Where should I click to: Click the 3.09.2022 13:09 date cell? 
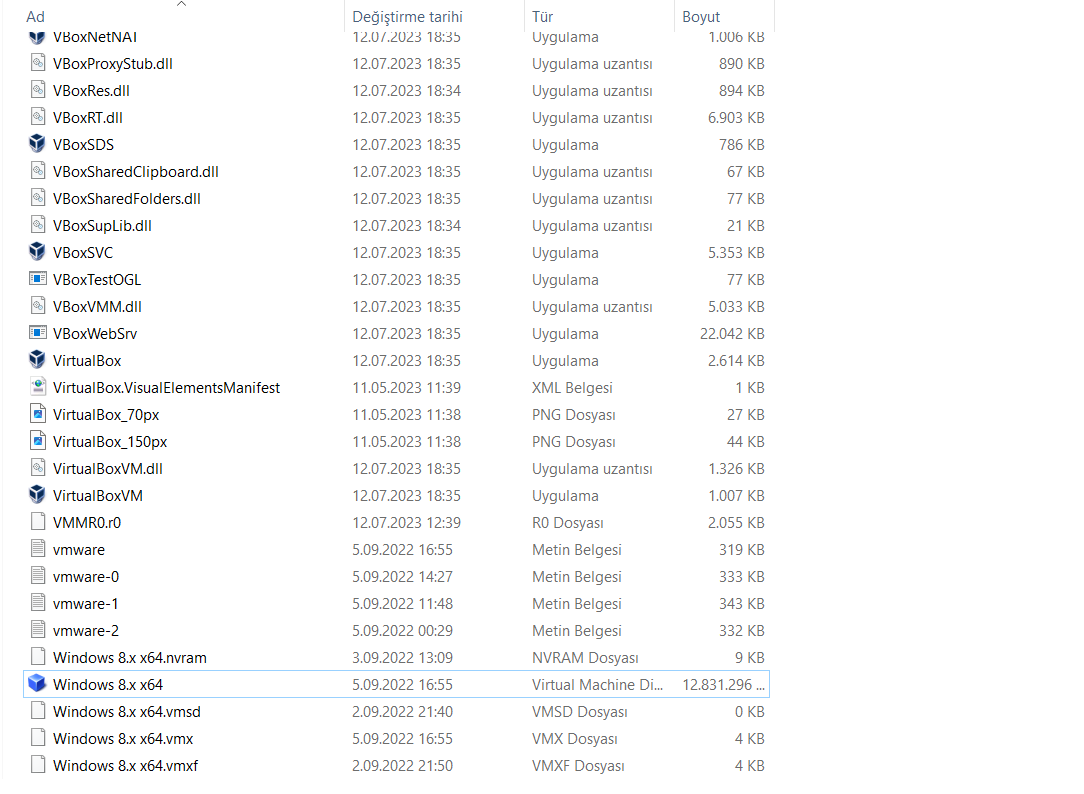(x=402, y=657)
